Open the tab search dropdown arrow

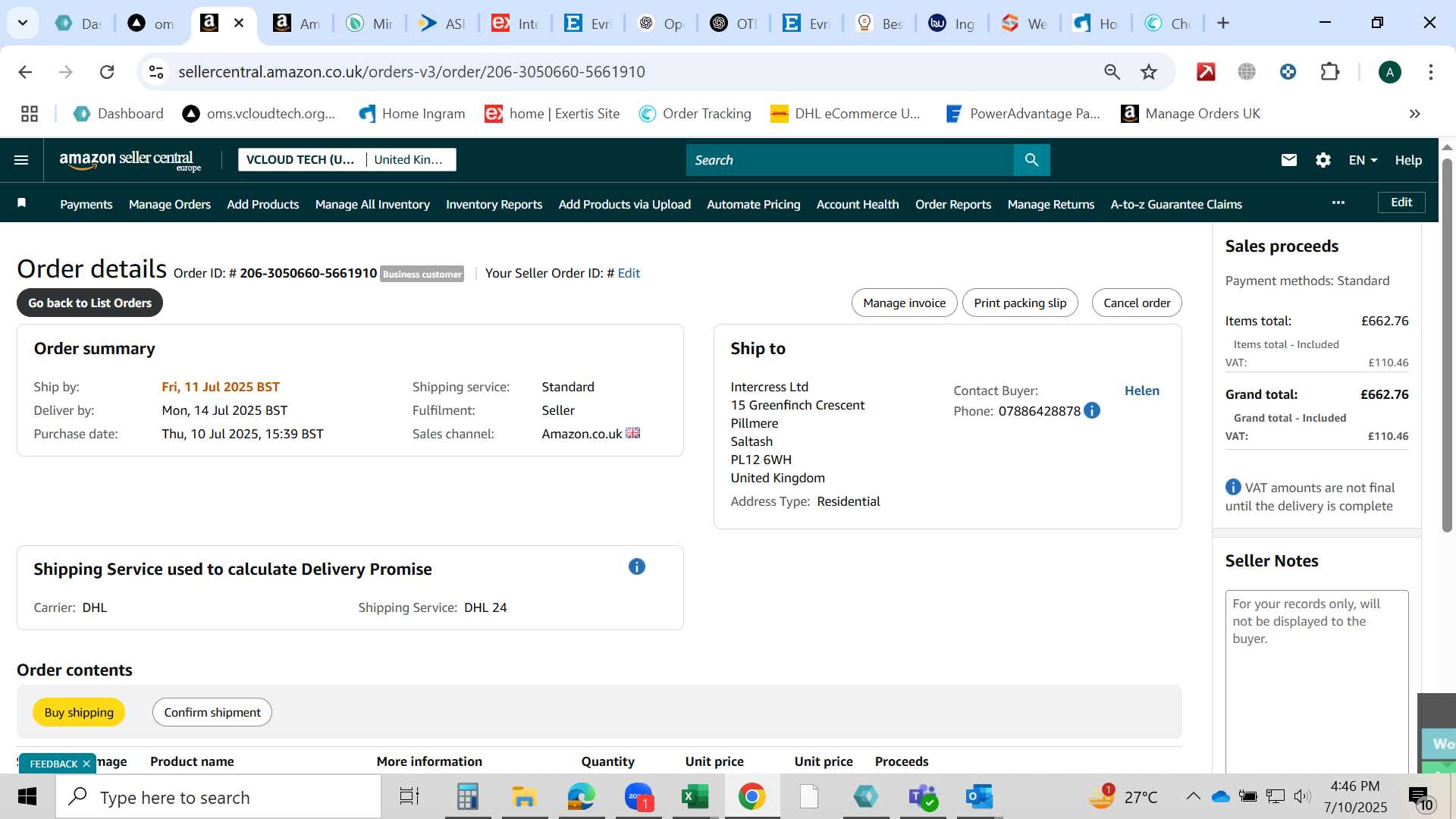(23, 23)
